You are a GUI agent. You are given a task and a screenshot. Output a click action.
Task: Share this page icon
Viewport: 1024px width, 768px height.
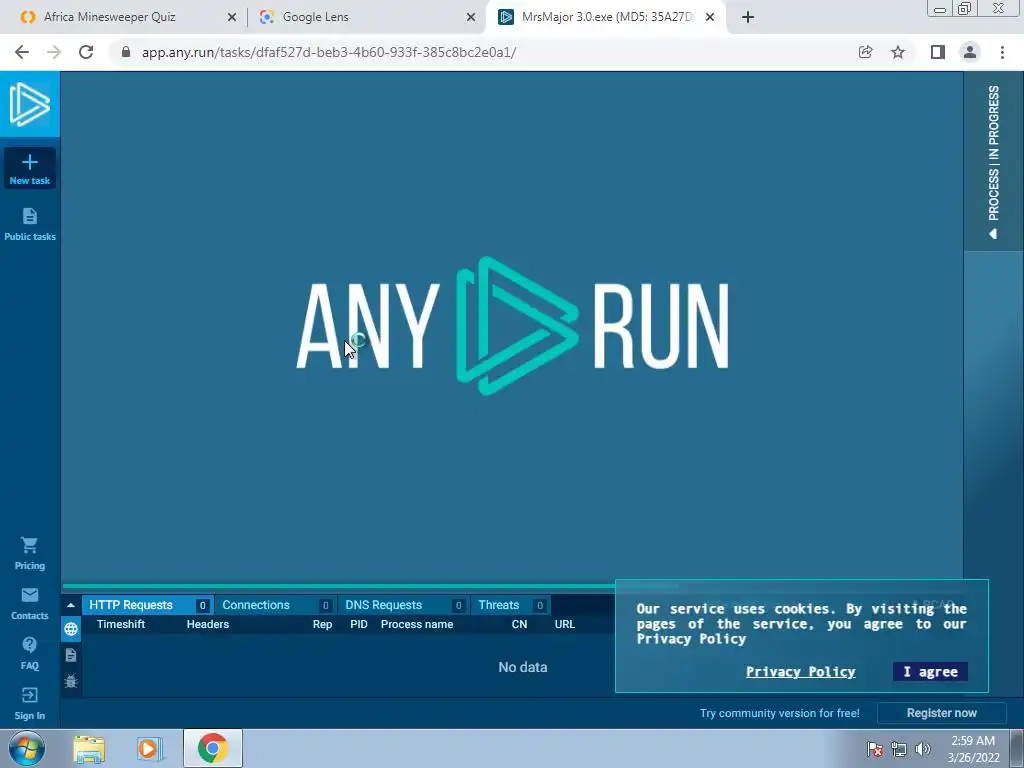pyautogui.click(x=865, y=52)
